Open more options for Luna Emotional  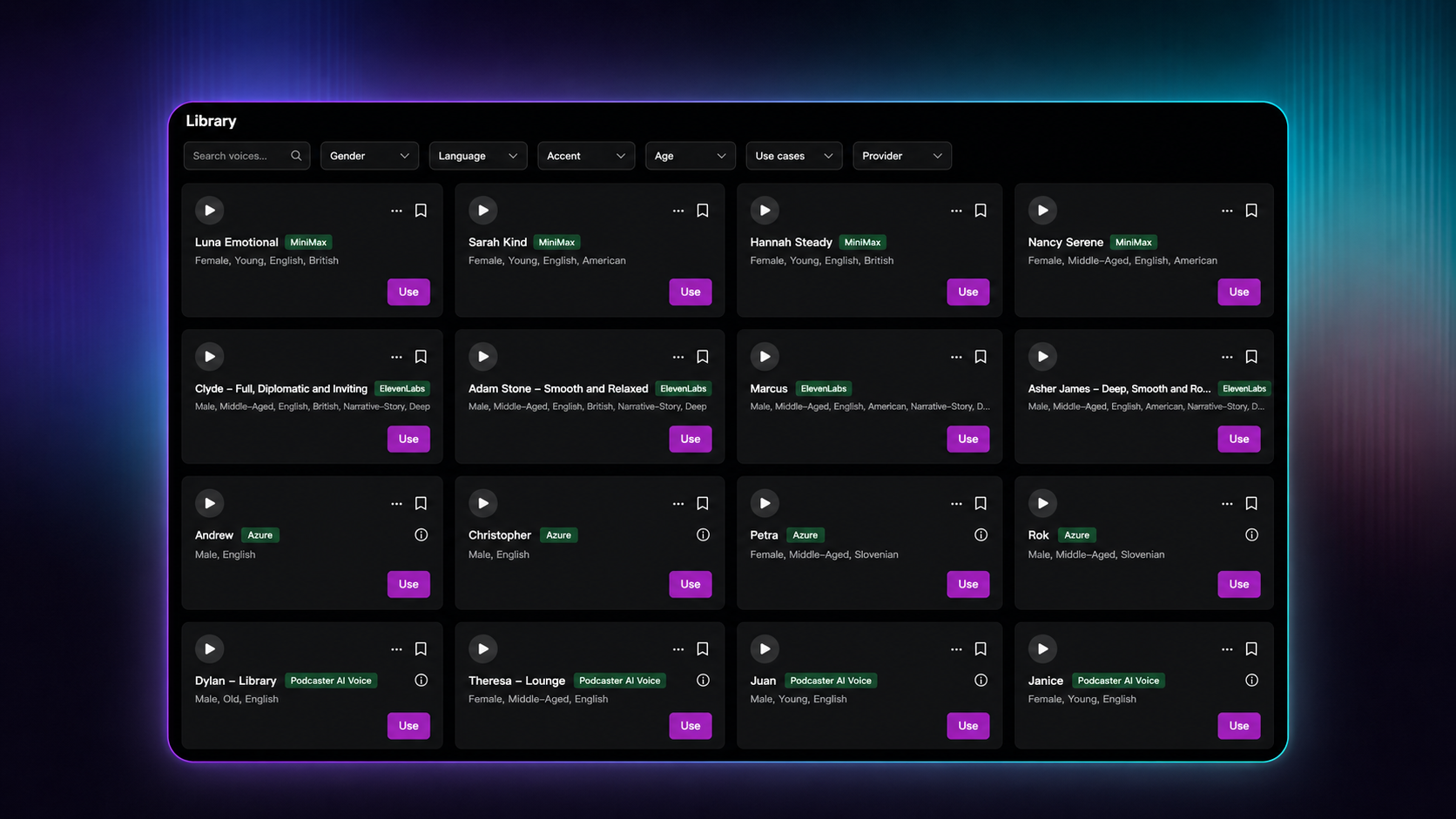(396, 211)
